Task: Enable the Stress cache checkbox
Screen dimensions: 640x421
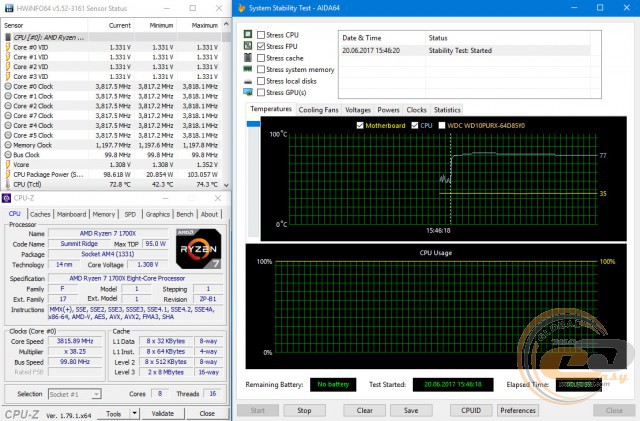Action: 261,58
